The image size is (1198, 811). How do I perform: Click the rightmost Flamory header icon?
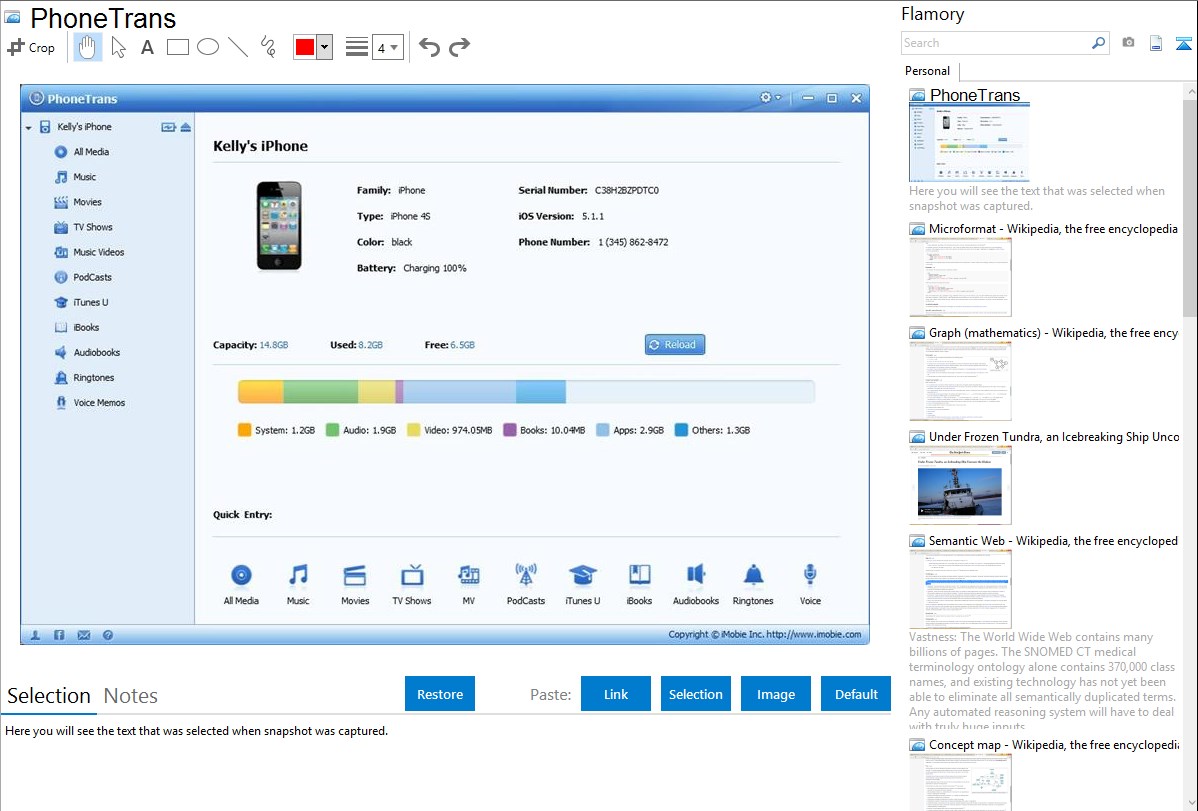[1183, 43]
